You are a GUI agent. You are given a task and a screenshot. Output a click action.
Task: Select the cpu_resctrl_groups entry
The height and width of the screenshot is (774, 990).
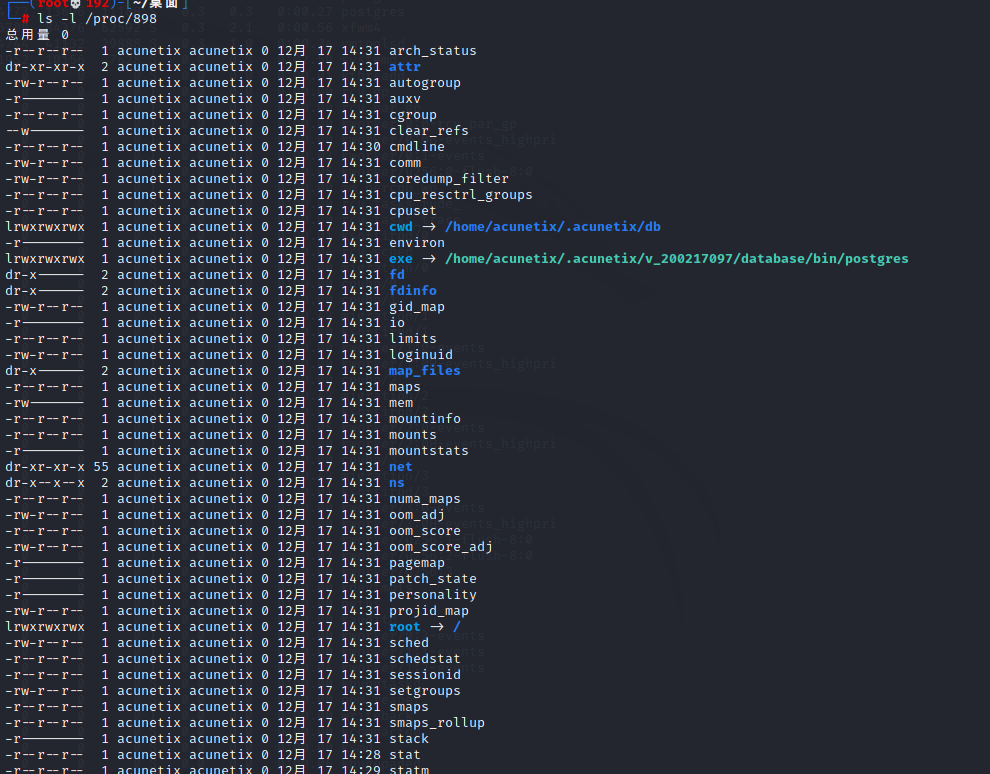click(460, 194)
